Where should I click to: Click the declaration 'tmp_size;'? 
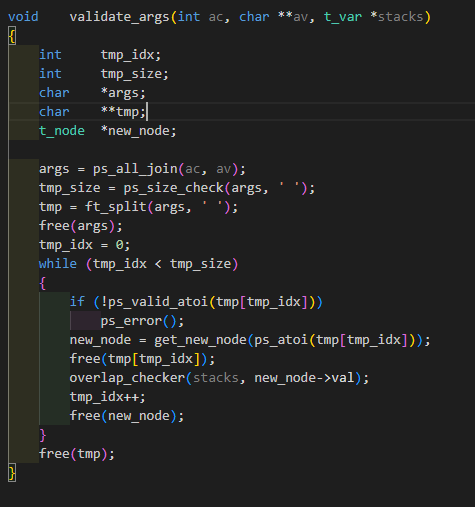[135, 74]
